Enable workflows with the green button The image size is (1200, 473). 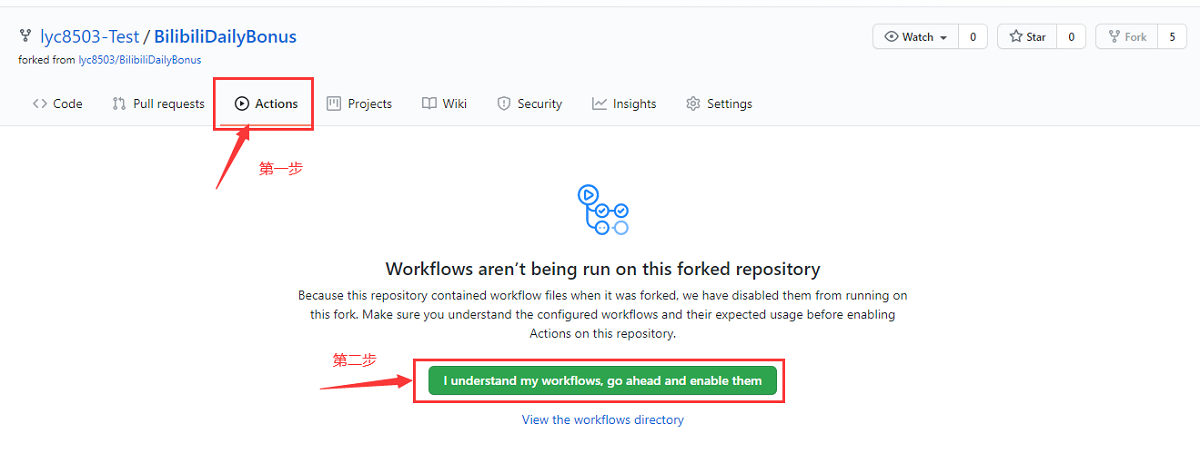click(602, 381)
